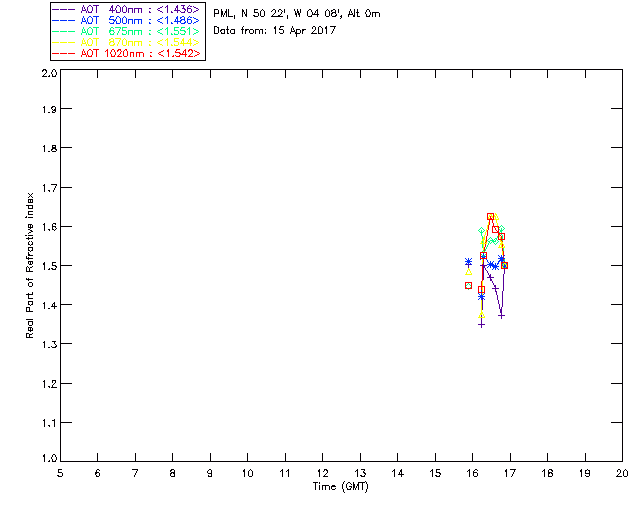Click the lowest purple plus data point
Image resolution: width=640 pixels, height=512 pixels.
click(x=482, y=325)
